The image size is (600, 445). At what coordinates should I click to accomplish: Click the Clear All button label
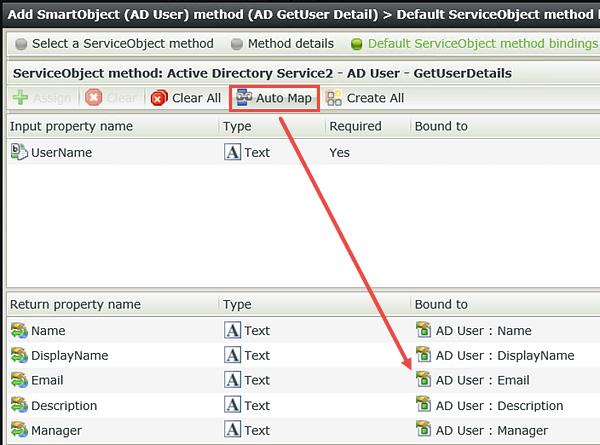(196, 98)
